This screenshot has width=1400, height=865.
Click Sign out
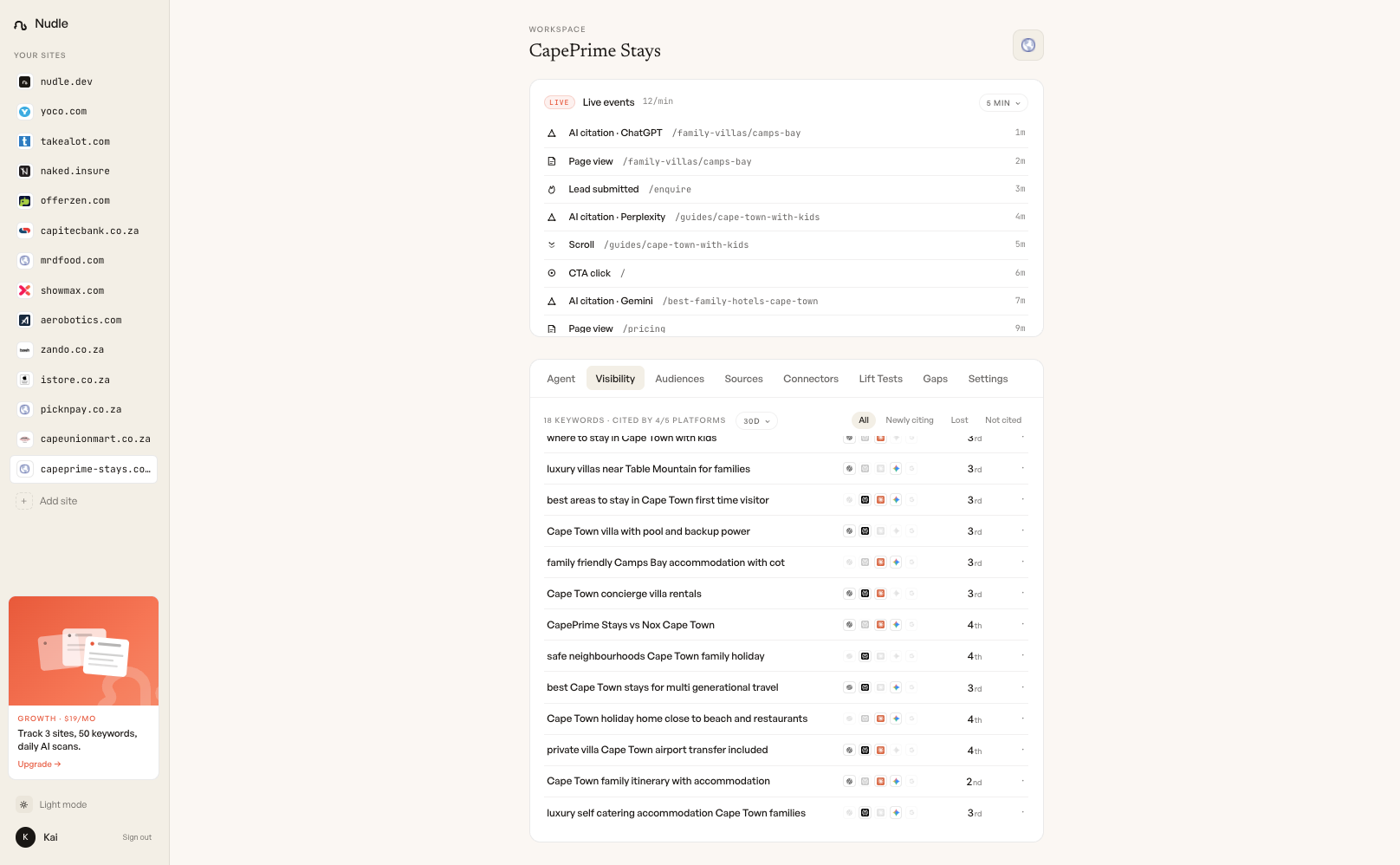(x=137, y=837)
